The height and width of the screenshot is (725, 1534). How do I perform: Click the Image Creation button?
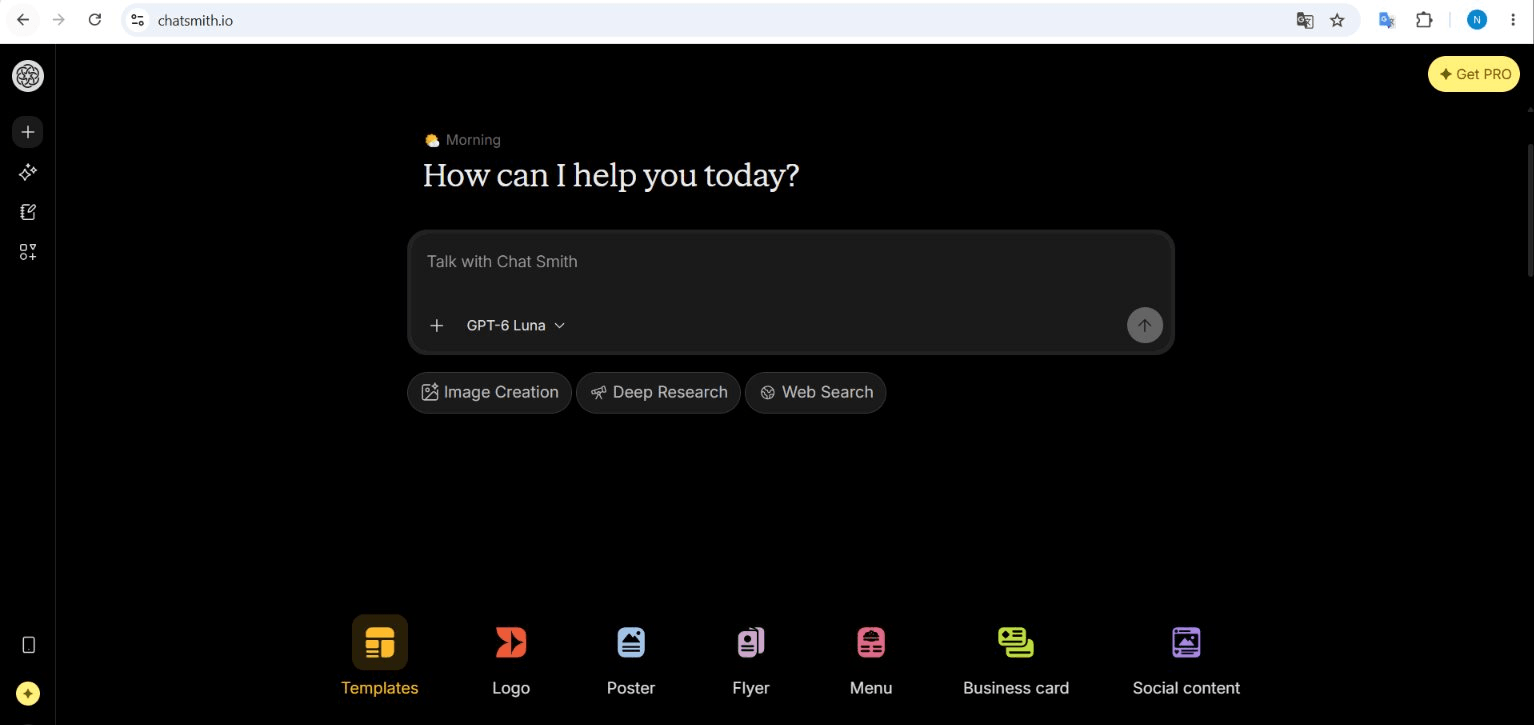(489, 393)
